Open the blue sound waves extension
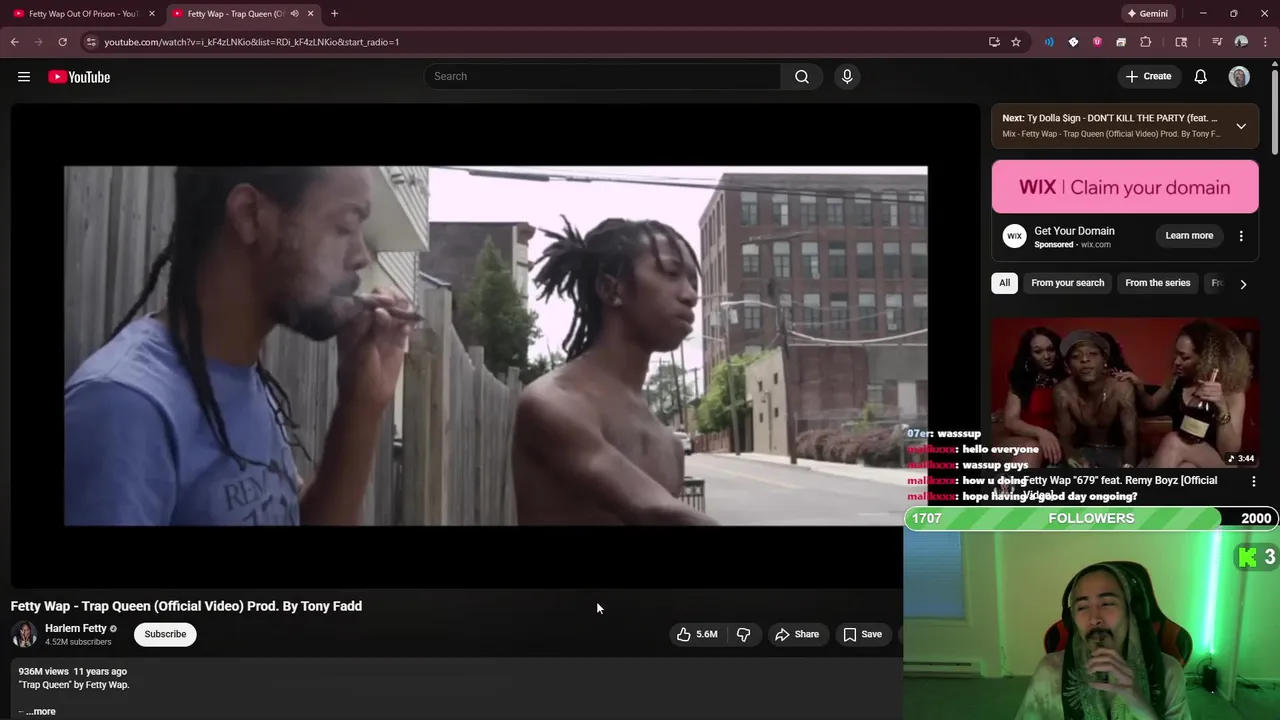This screenshot has height=720, width=1280. tap(1049, 42)
